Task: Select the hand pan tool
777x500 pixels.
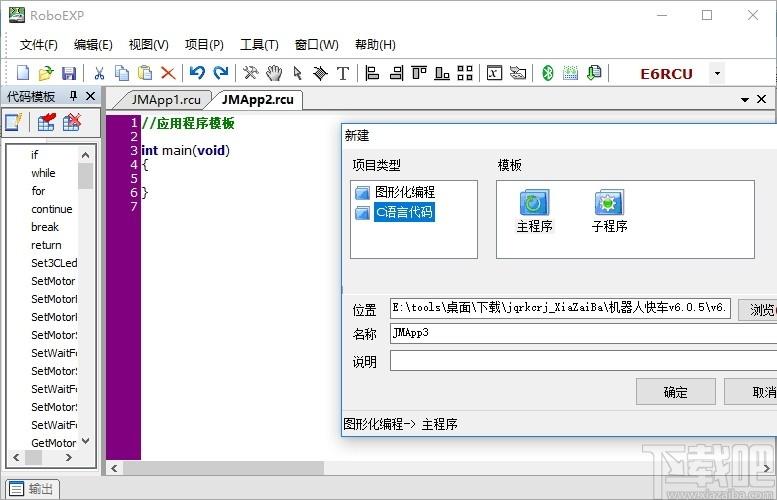Action: (x=274, y=73)
